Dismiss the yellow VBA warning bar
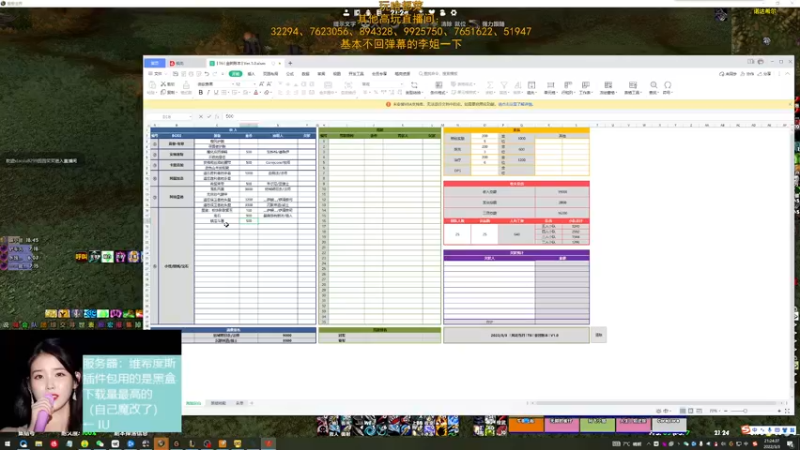 [x=790, y=104]
